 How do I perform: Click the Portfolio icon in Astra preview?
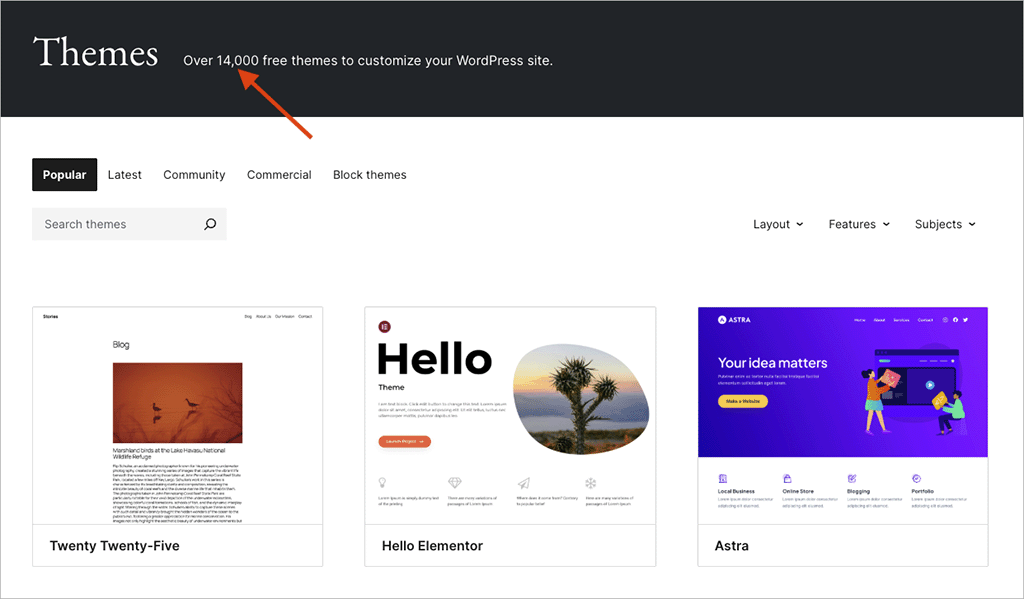tap(916, 479)
